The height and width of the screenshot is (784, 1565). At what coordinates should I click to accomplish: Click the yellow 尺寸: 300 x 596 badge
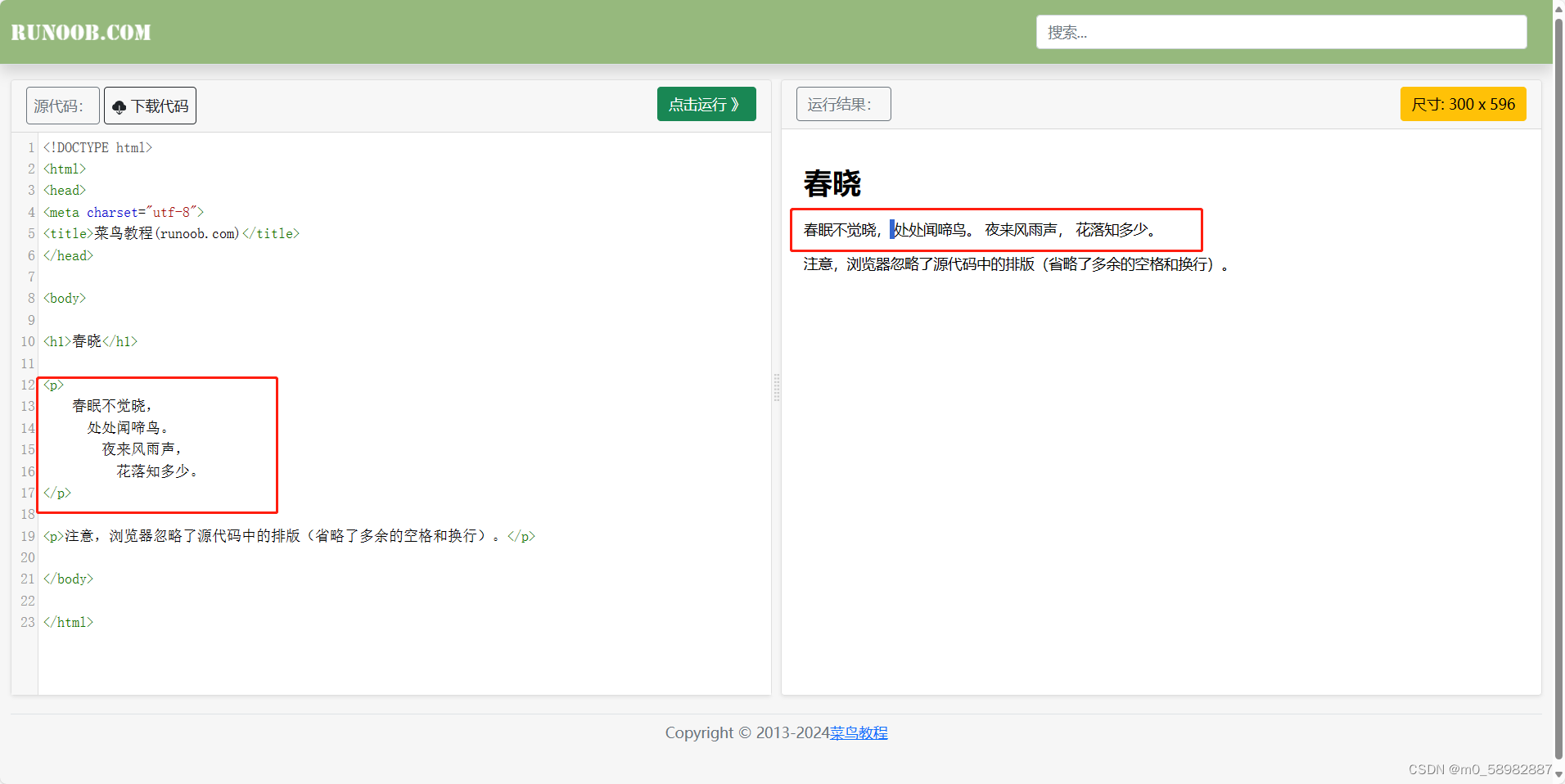(x=1462, y=104)
